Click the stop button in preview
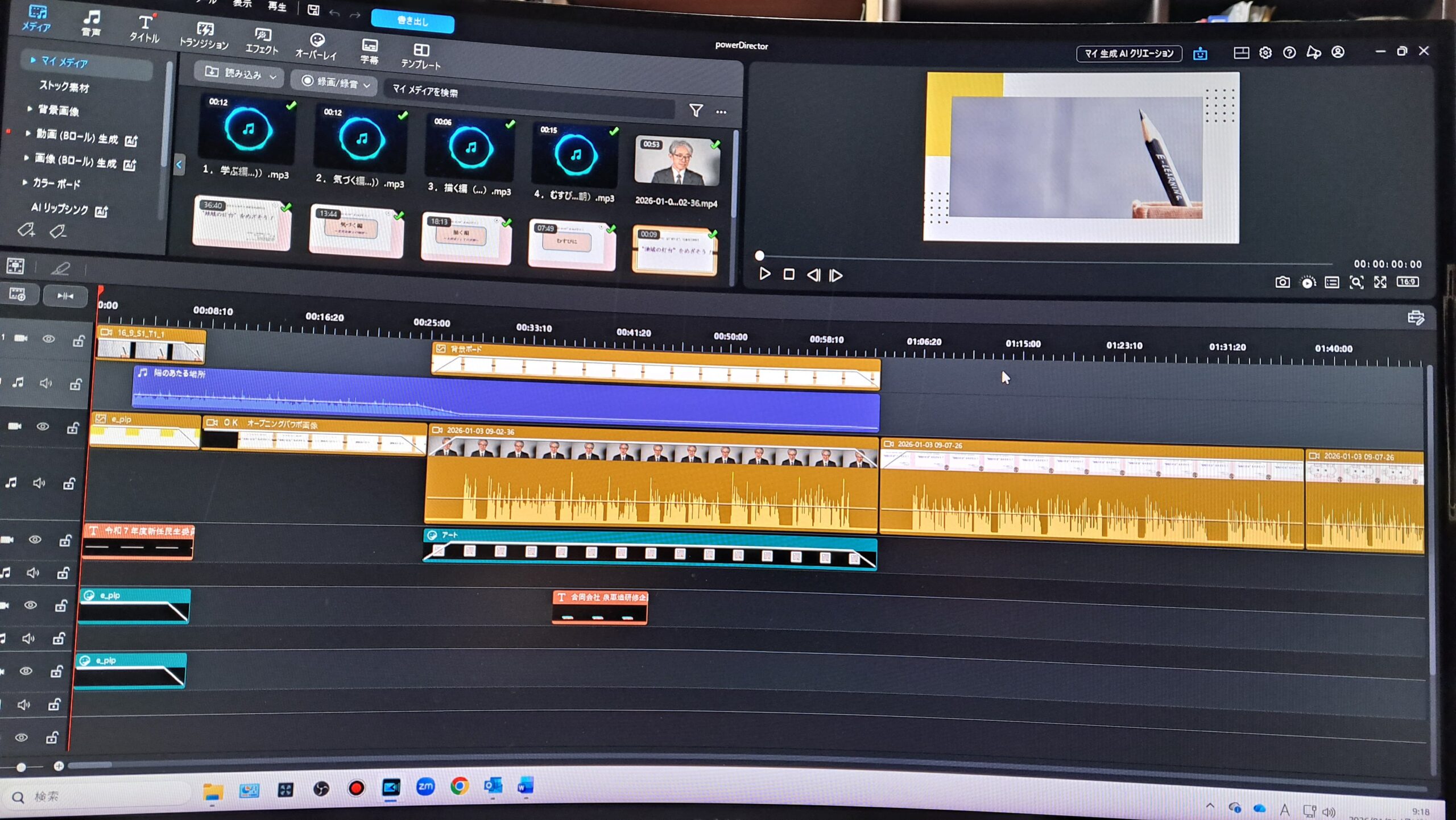Viewport: 1456px width, 820px height. click(788, 275)
